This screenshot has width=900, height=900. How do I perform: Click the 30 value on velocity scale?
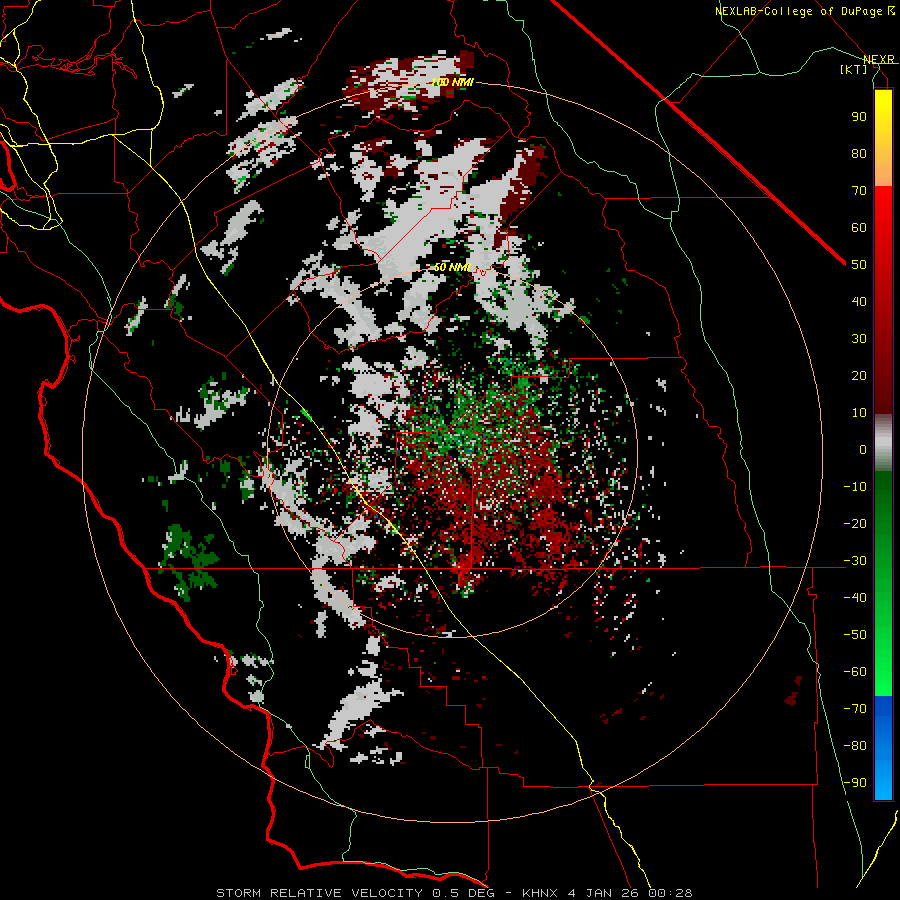(859, 339)
